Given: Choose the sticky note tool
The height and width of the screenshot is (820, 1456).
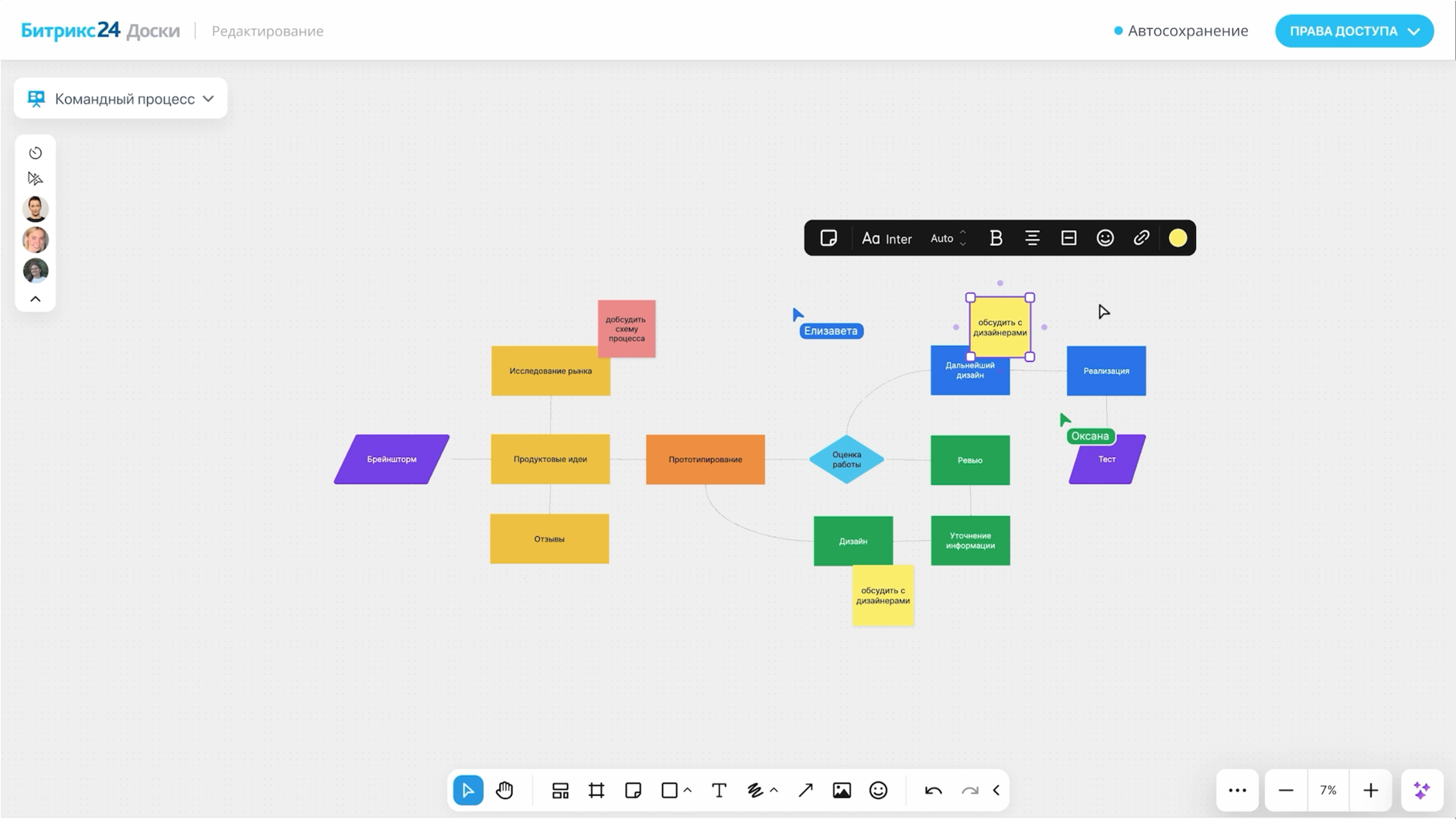Looking at the screenshot, I should pyautogui.click(x=633, y=790).
